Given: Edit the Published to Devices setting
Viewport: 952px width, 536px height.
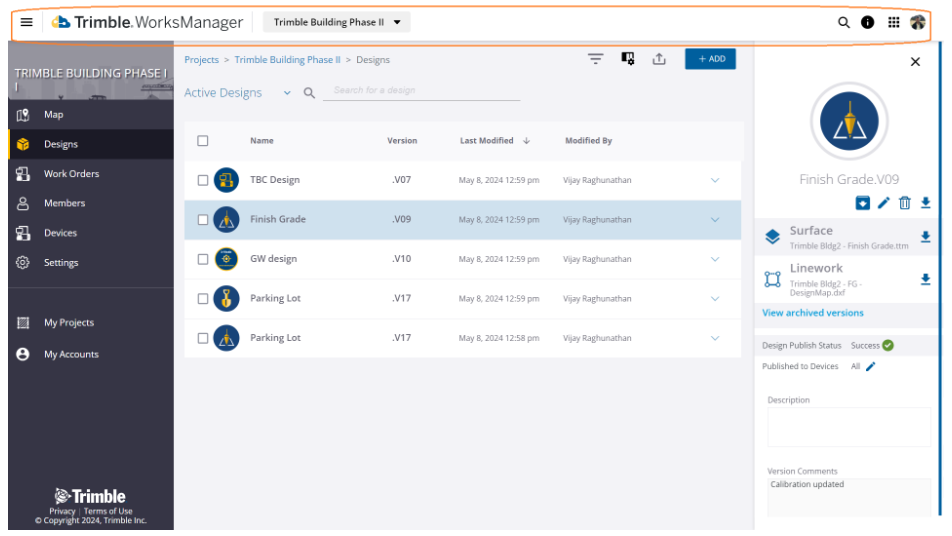Looking at the screenshot, I should point(871,367).
